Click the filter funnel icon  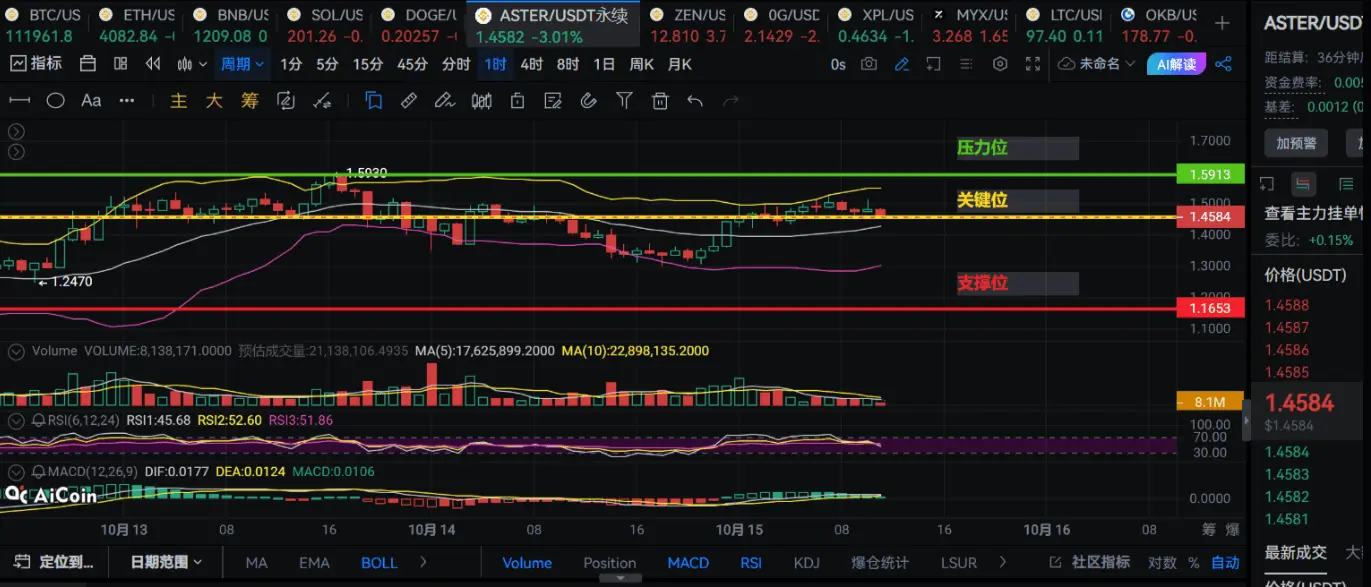(x=624, y=100)
